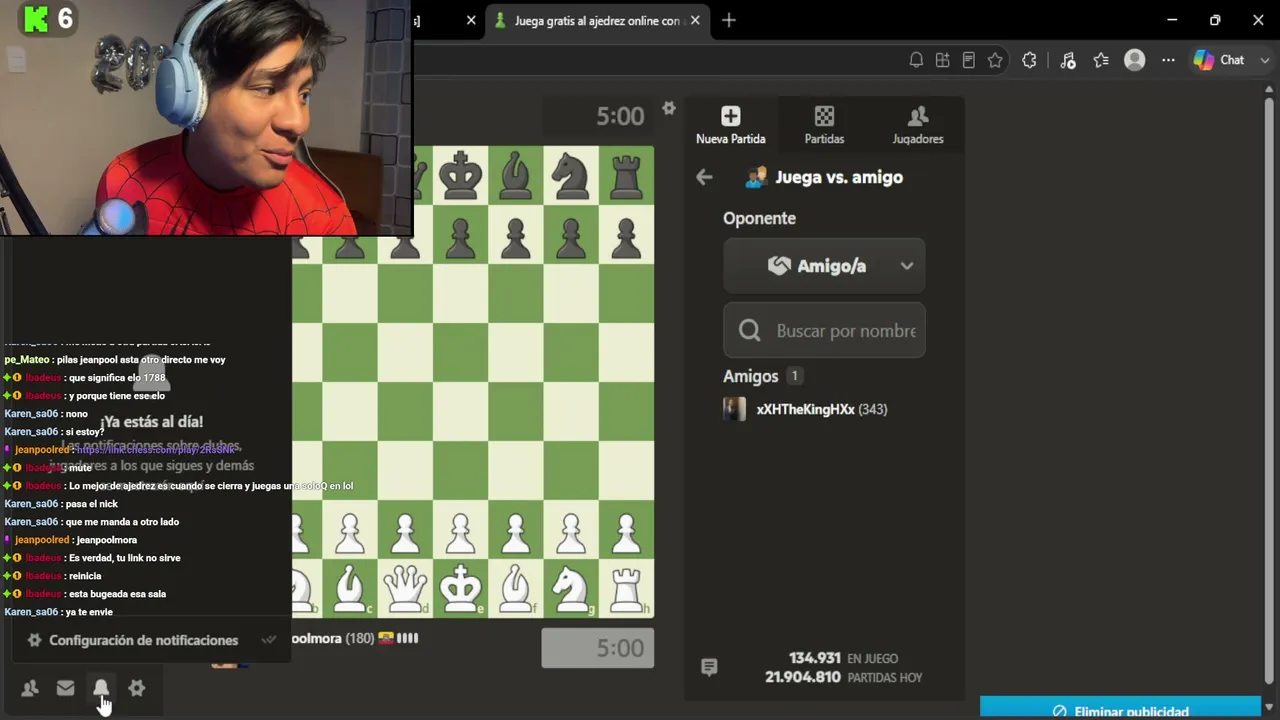The width and height of the screenshot is (1280, 720).
Task: Open the media control music note icon
Action: point(1068,60)
